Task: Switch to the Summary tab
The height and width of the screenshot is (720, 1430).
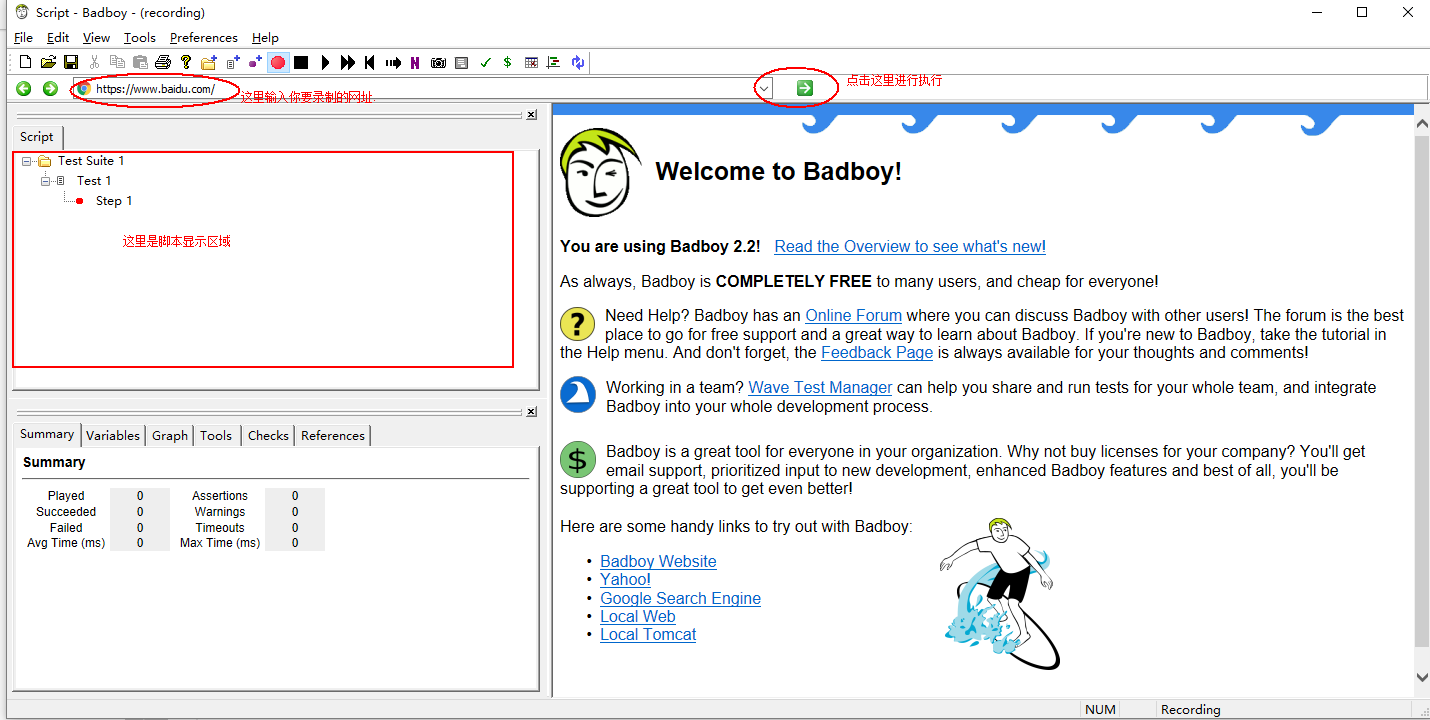Action: (47, 434)
